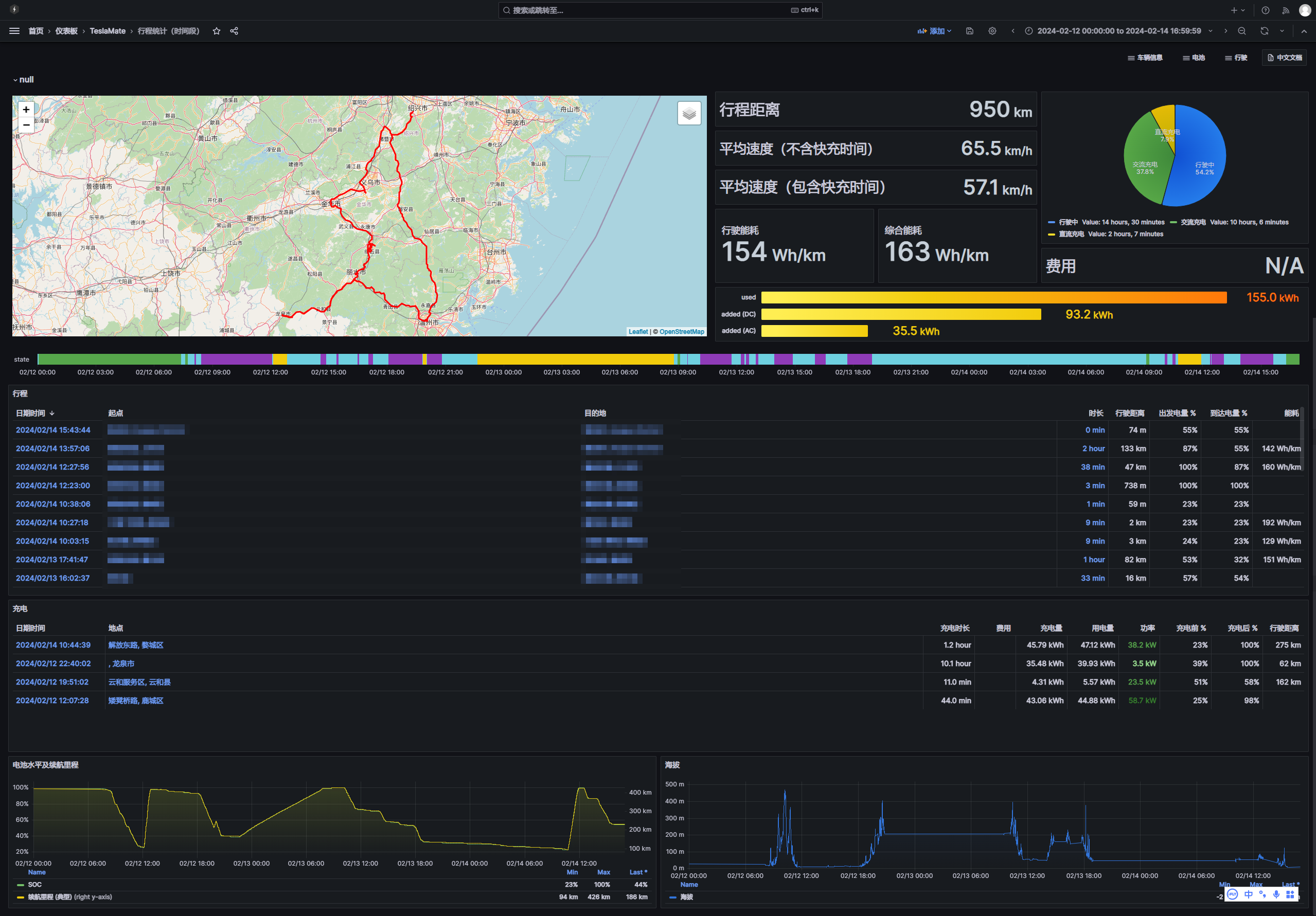
Task: Expand the 添加 dropdown
Action: point(934,31)
